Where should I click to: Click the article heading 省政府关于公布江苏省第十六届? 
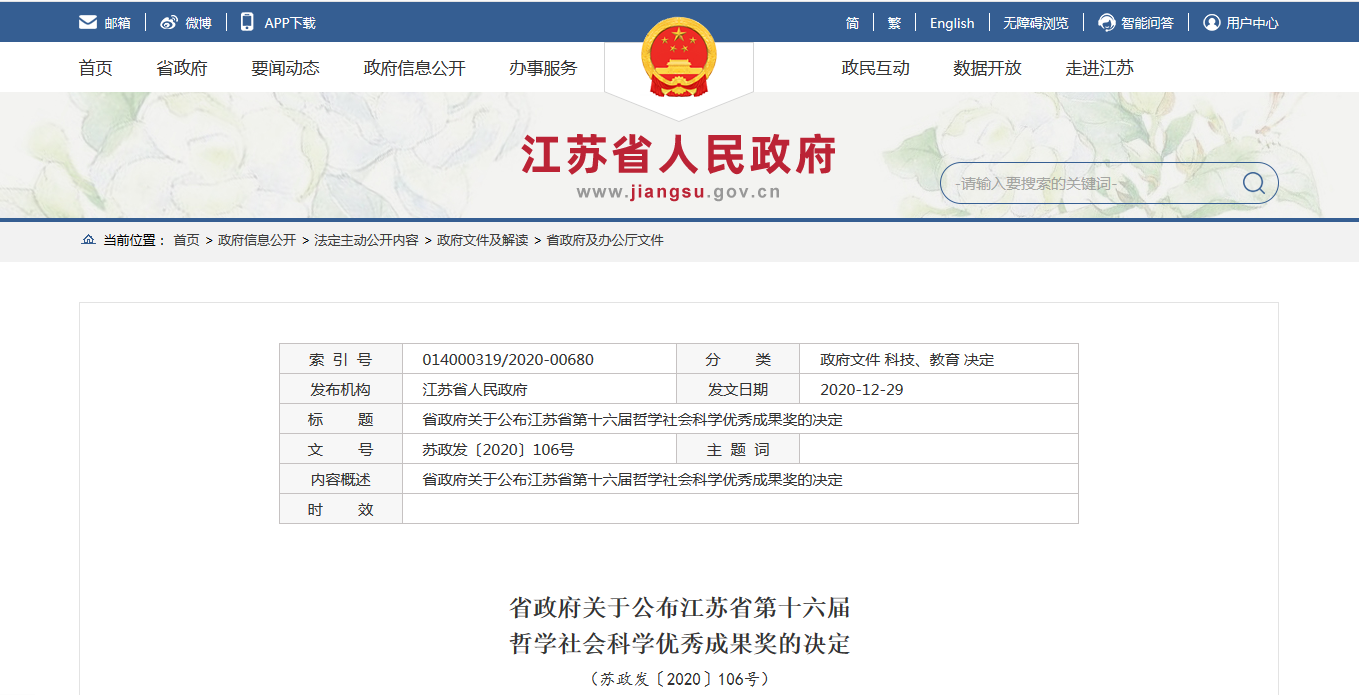coord(679,608)
